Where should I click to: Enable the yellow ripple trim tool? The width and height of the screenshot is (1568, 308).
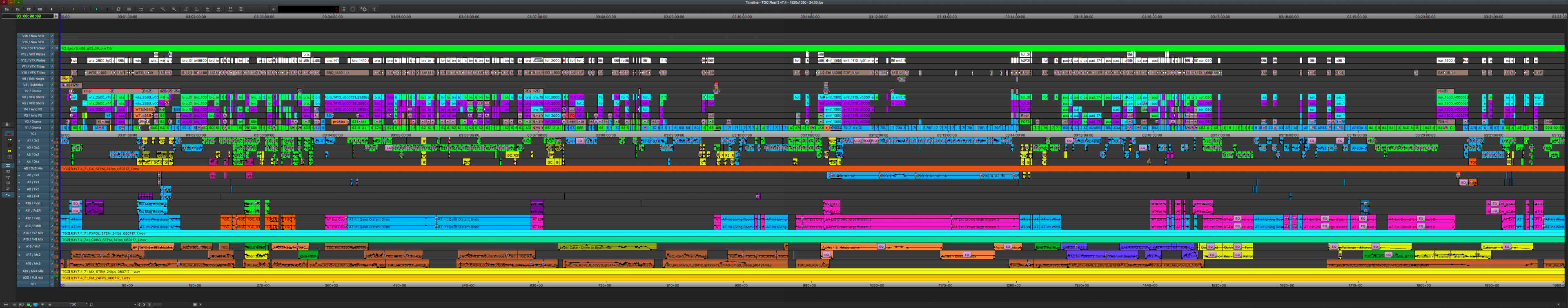click(10, 151)
